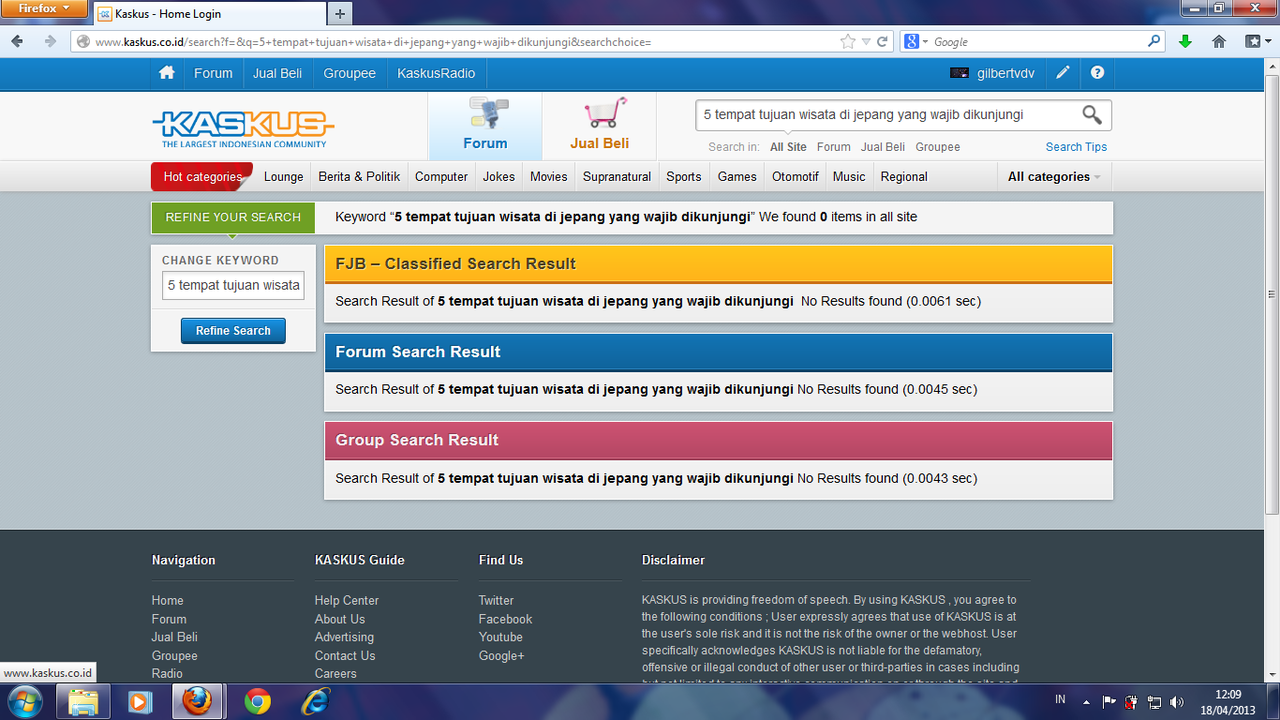Open the Supranatural category
The width and height of the screenshot is (1280, 720).
[x=617, y=177]
